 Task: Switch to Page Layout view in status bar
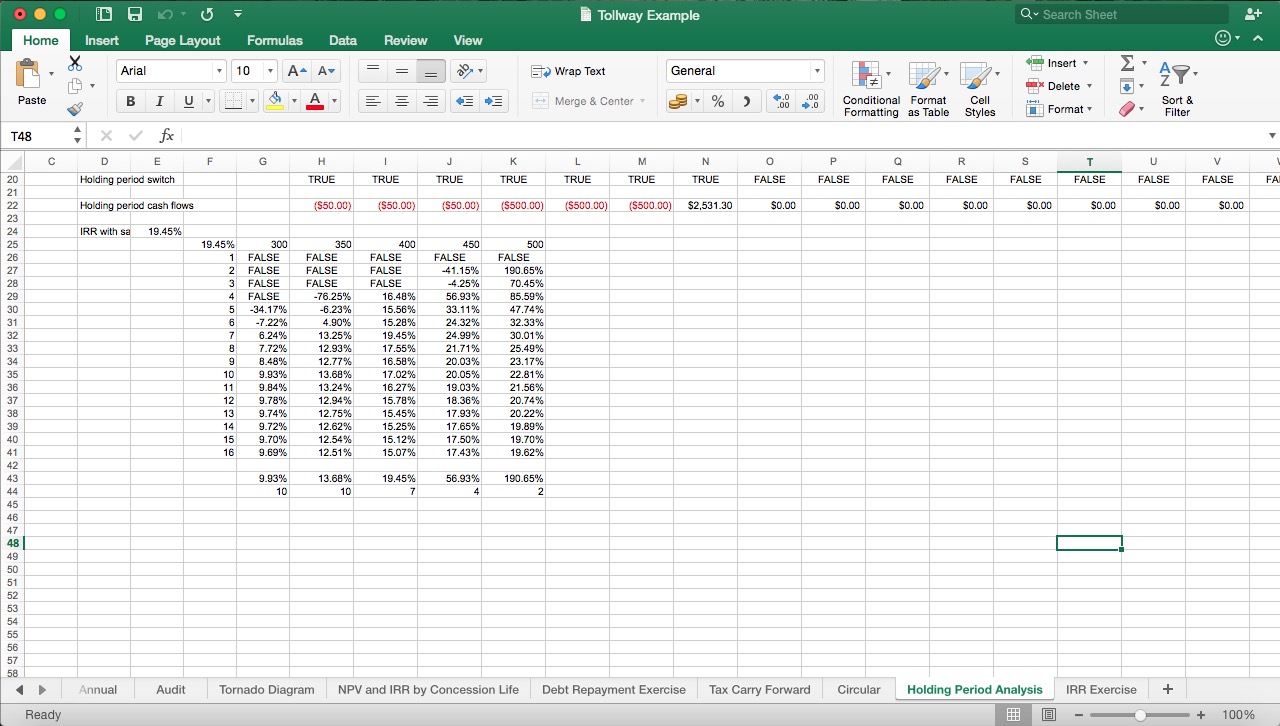click(1049, 714)
